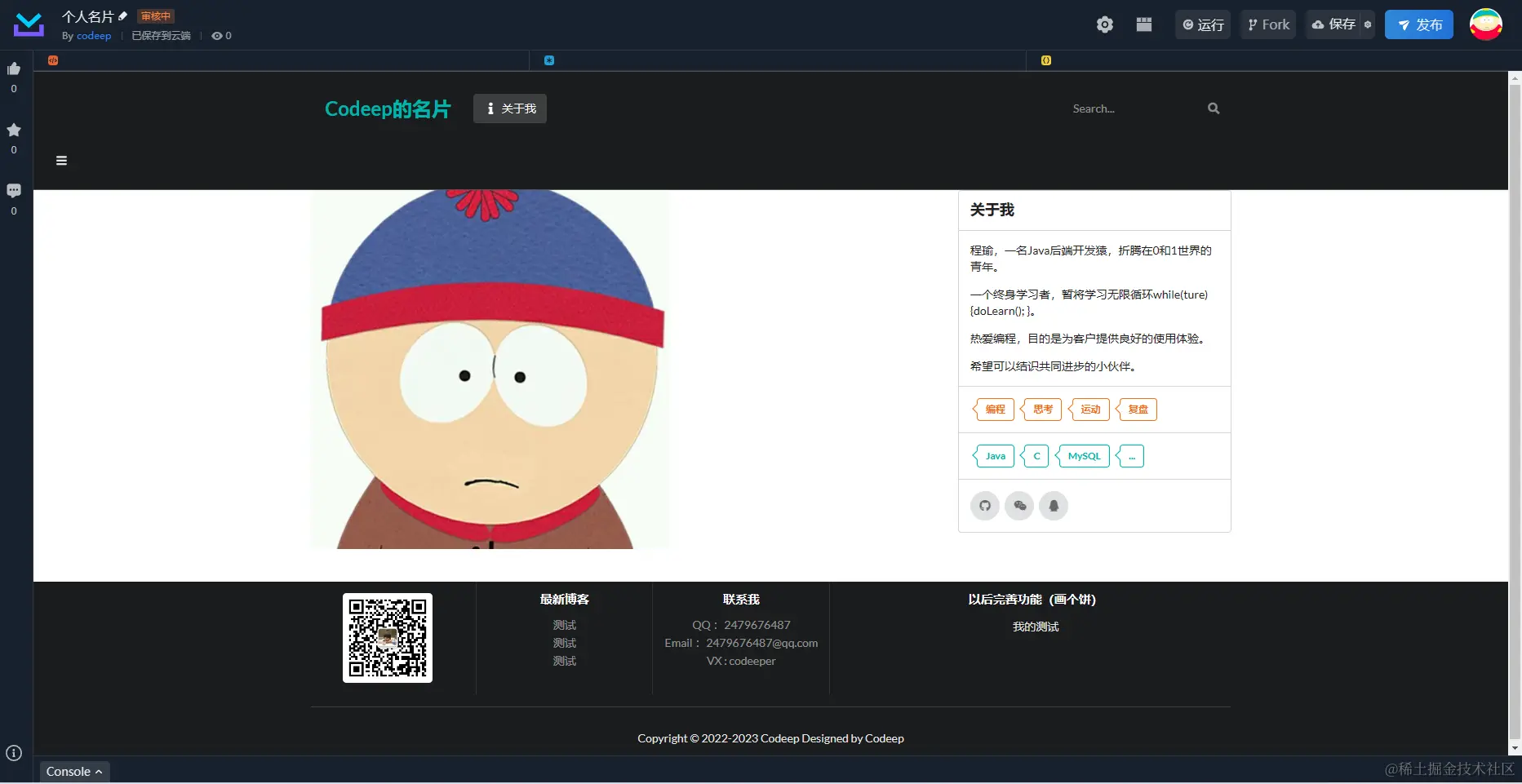Open third 测试 blog link
Screen dimensions: 1522x784
click(565, 661)
